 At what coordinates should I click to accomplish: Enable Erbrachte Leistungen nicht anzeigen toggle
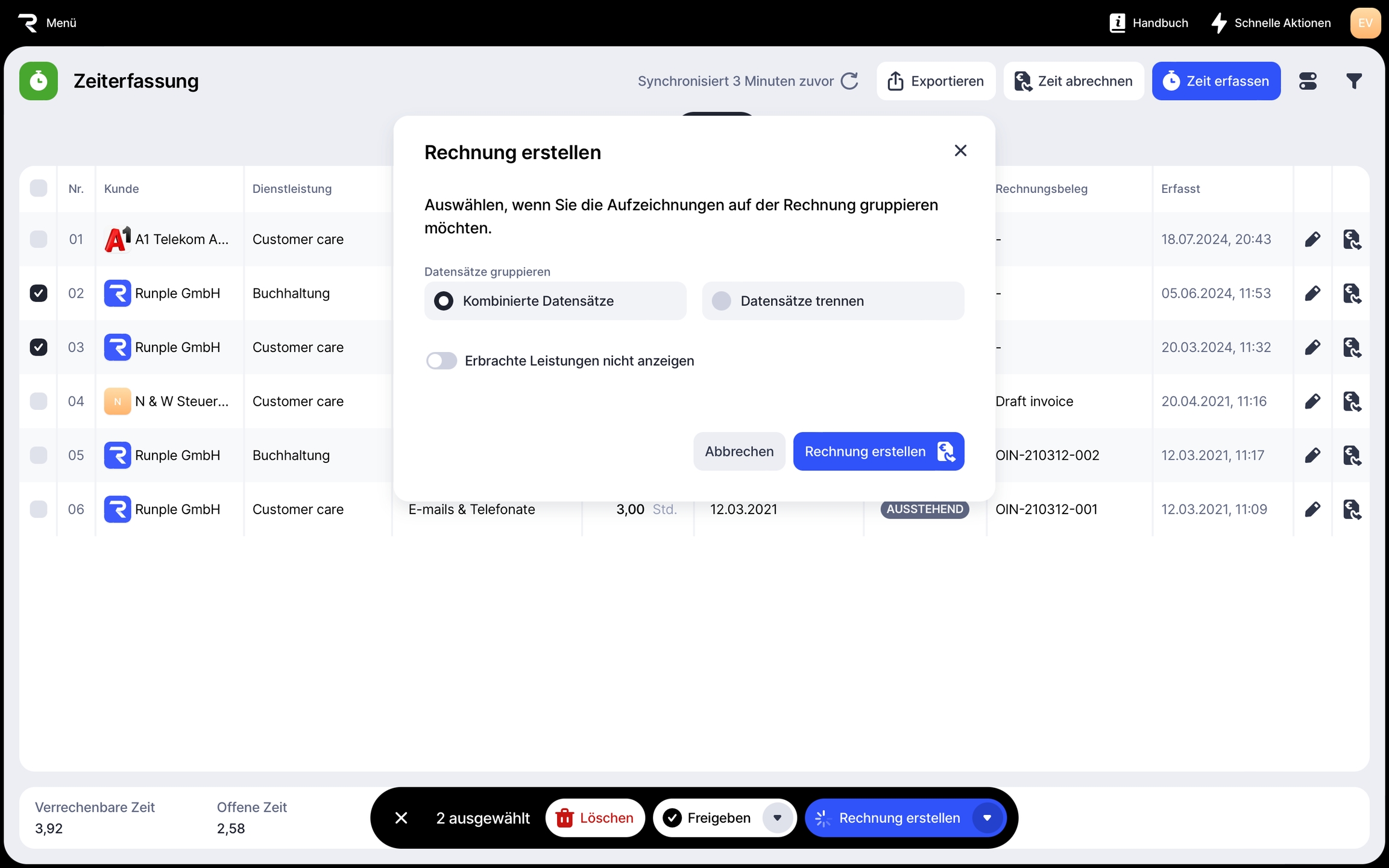pos(441,361)
